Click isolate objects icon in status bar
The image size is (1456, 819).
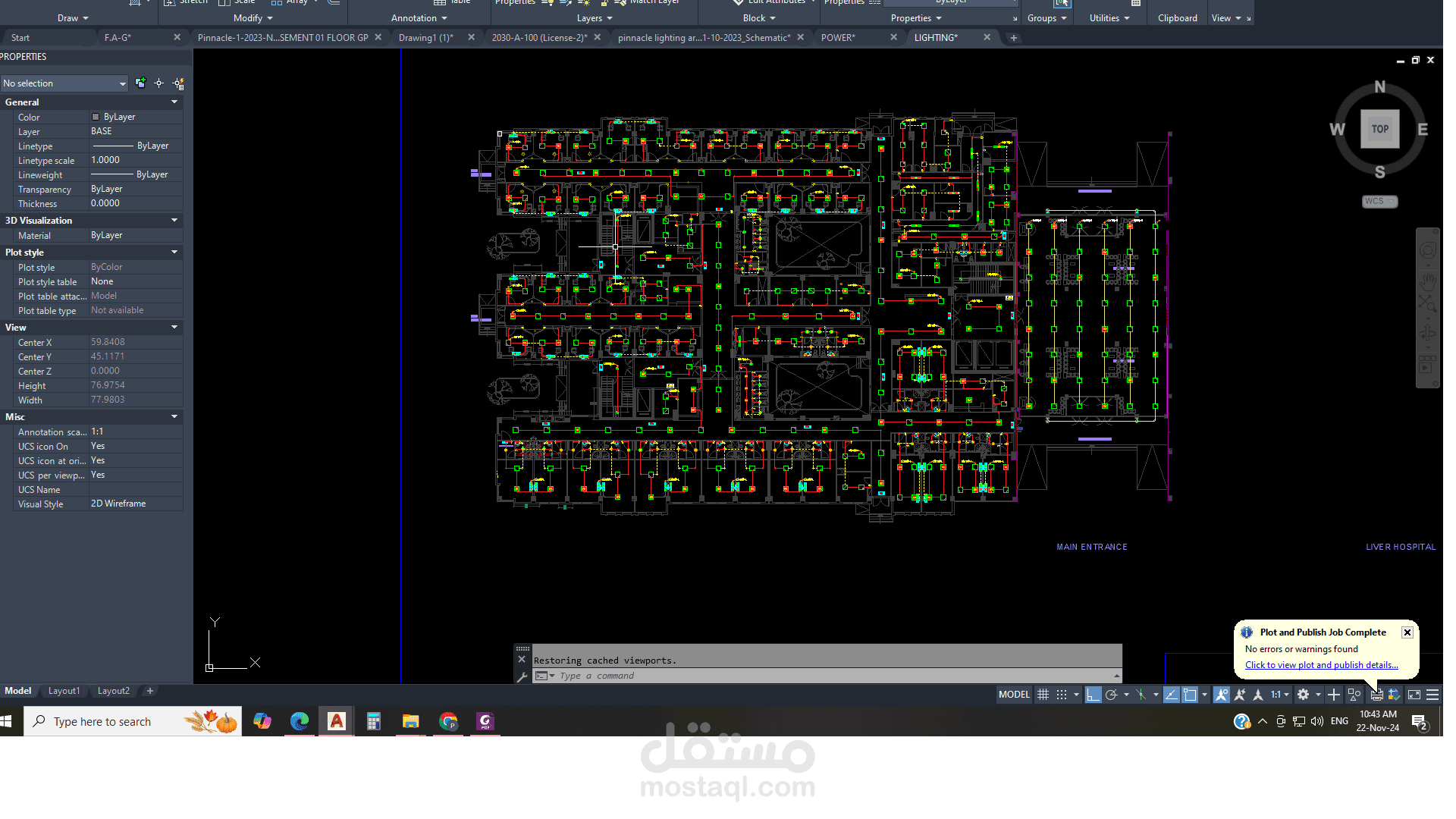pyautogui.click(x=1354, y=695)
